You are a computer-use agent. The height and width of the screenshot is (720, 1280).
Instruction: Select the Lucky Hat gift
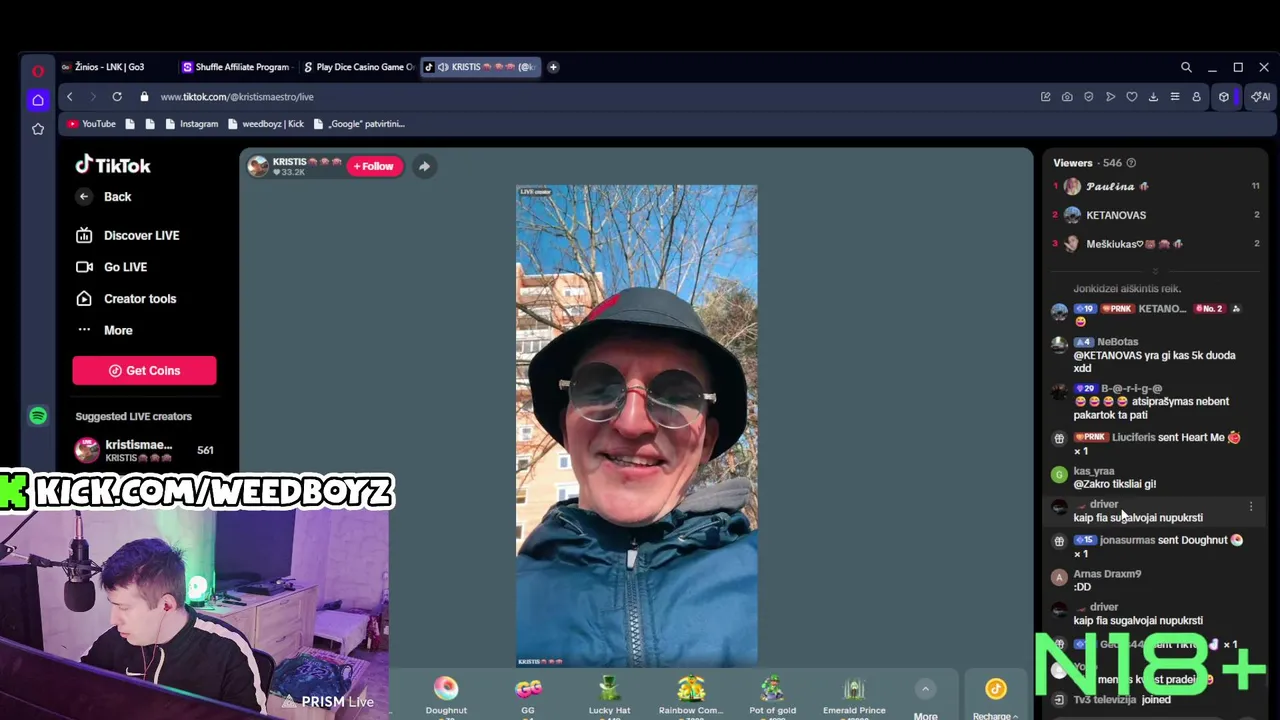(609, 696)
